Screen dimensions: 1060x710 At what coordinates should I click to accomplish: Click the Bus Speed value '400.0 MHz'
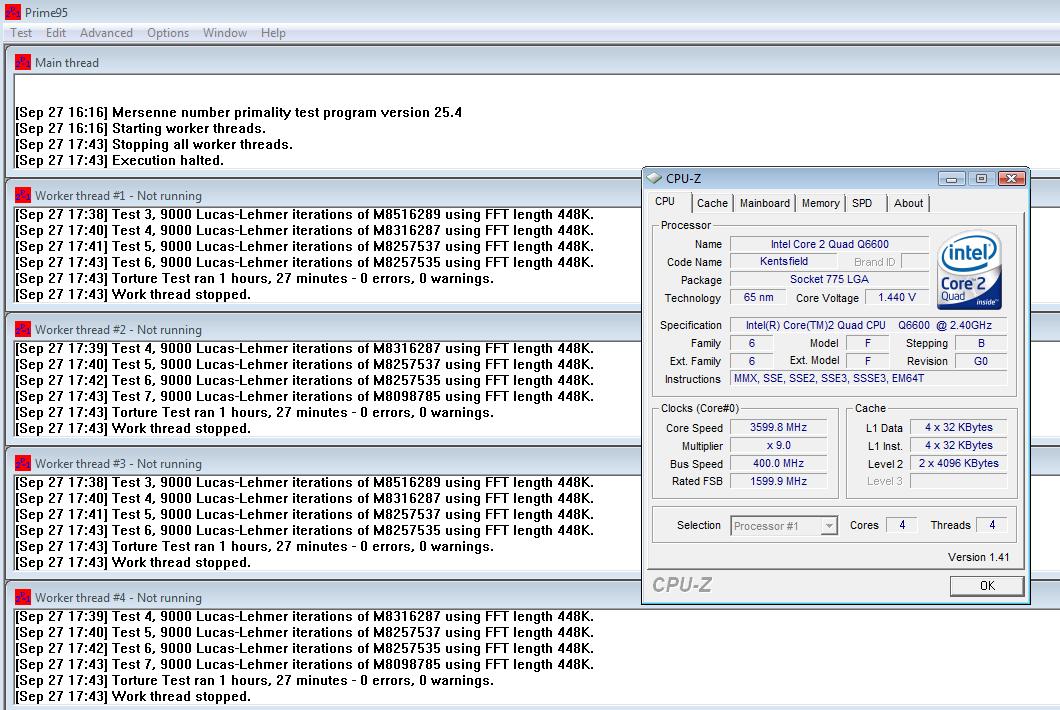[x=779, y=463]
